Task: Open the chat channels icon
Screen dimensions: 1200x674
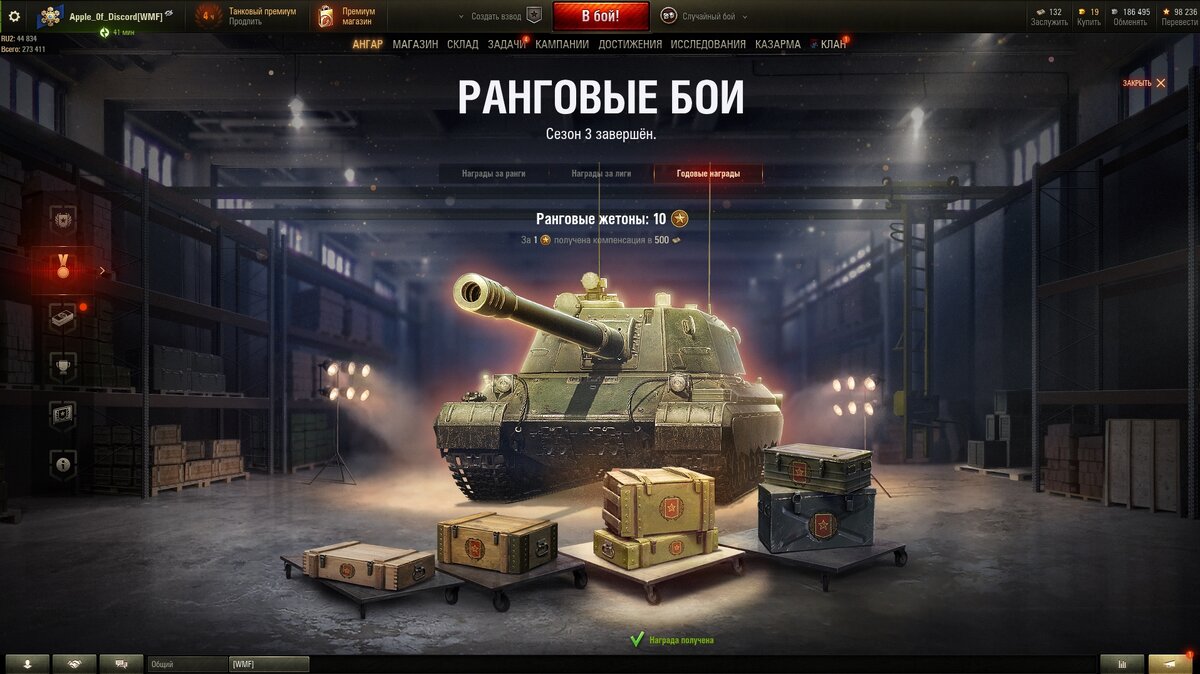Action: point(121,663)
